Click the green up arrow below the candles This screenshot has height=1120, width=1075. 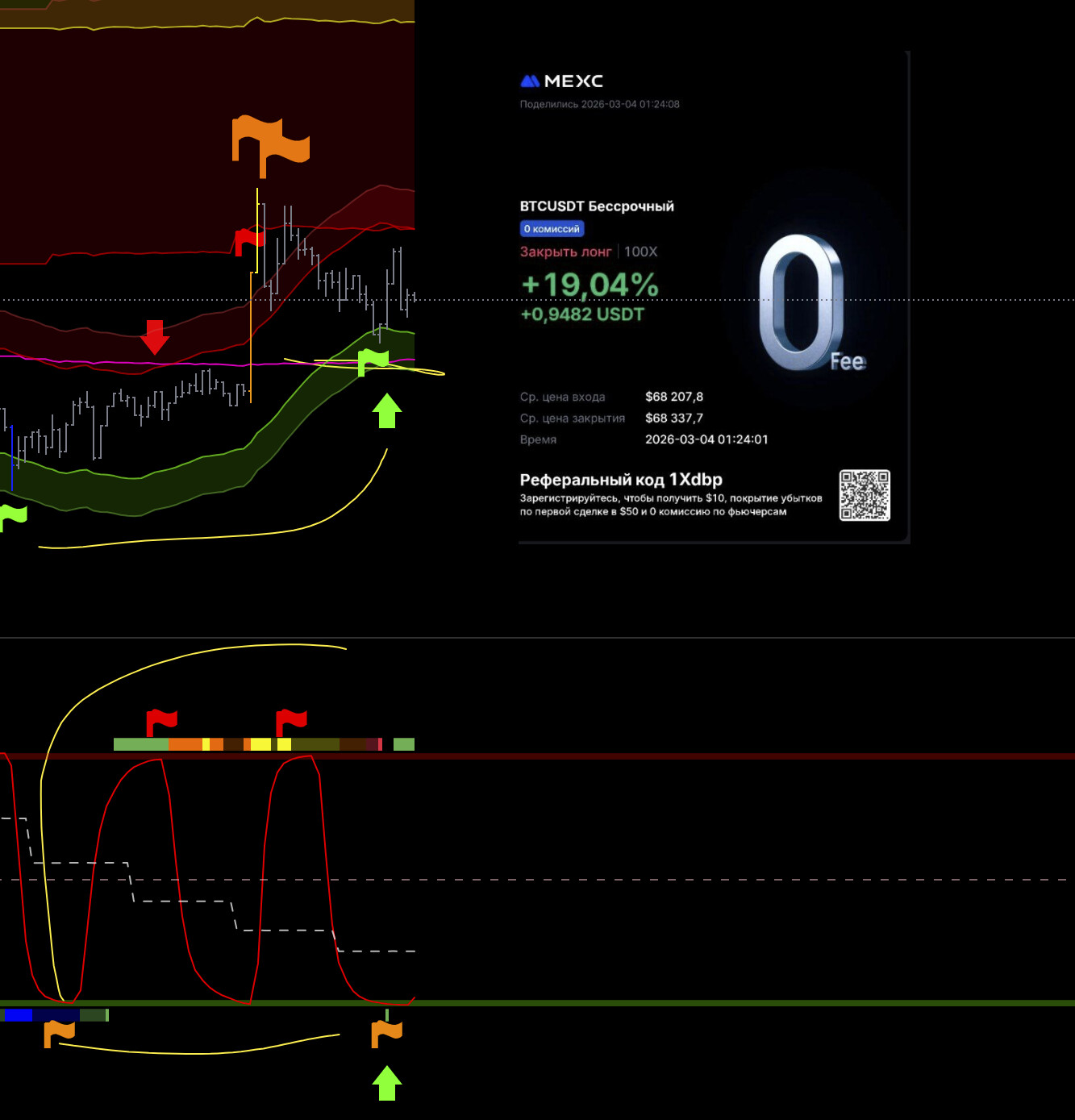pos(387,410)
